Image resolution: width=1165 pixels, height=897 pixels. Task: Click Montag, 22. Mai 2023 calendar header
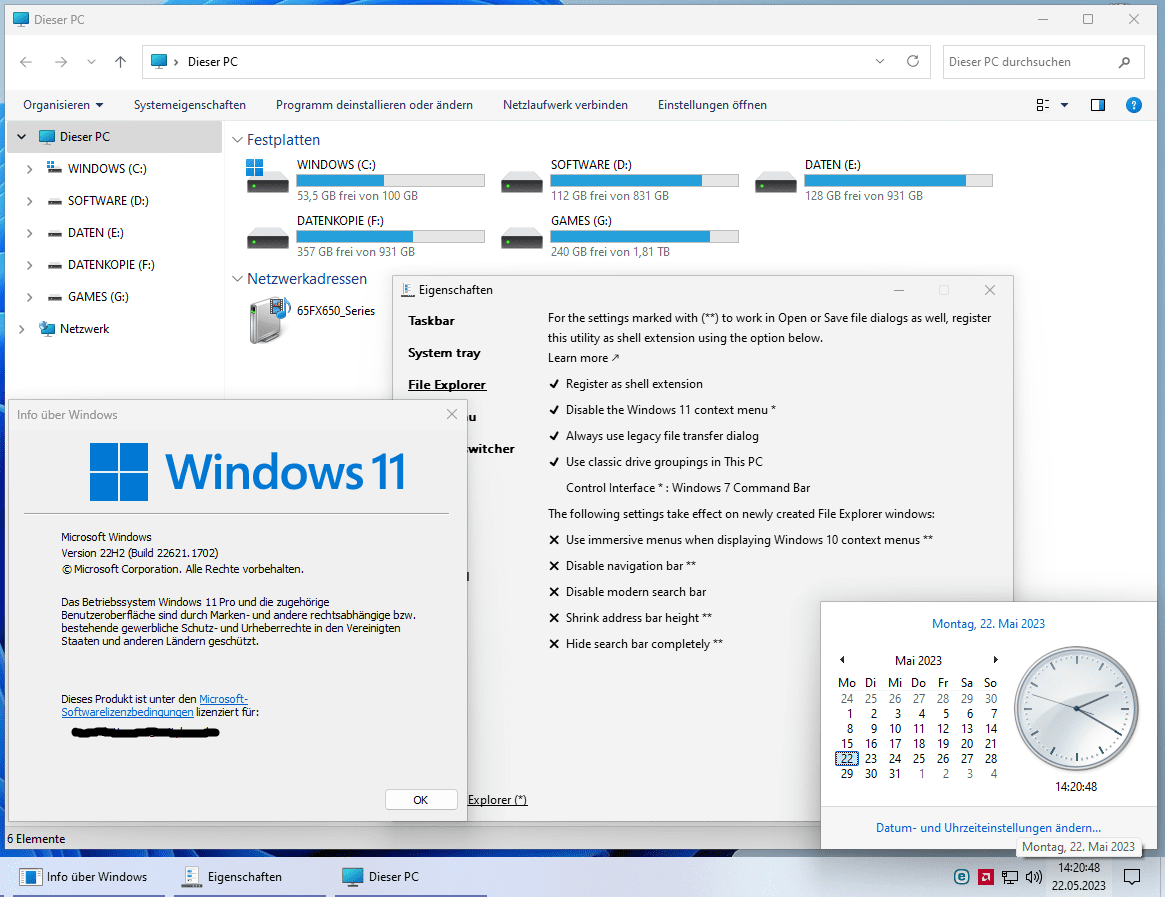click(988, 624)
